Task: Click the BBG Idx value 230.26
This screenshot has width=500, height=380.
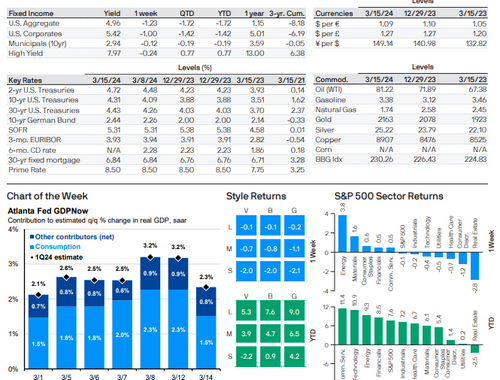Action: [382, 159]
